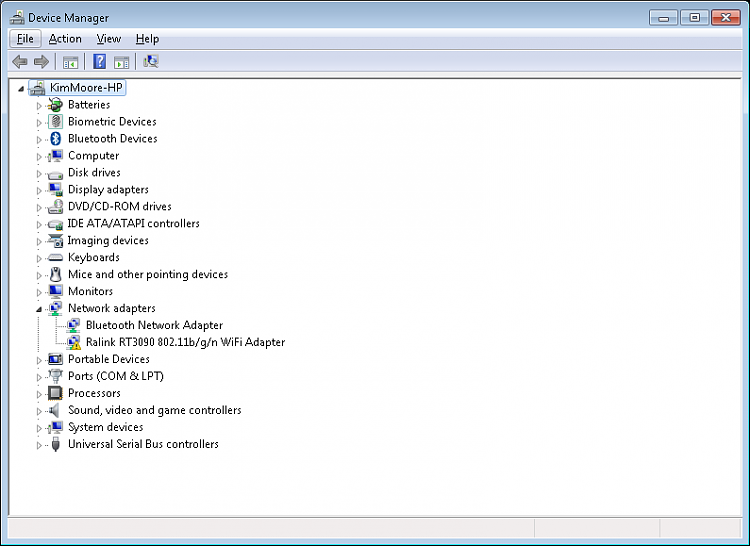
Task: Click the Monitors category icon
Action: [x=55, y=291]
